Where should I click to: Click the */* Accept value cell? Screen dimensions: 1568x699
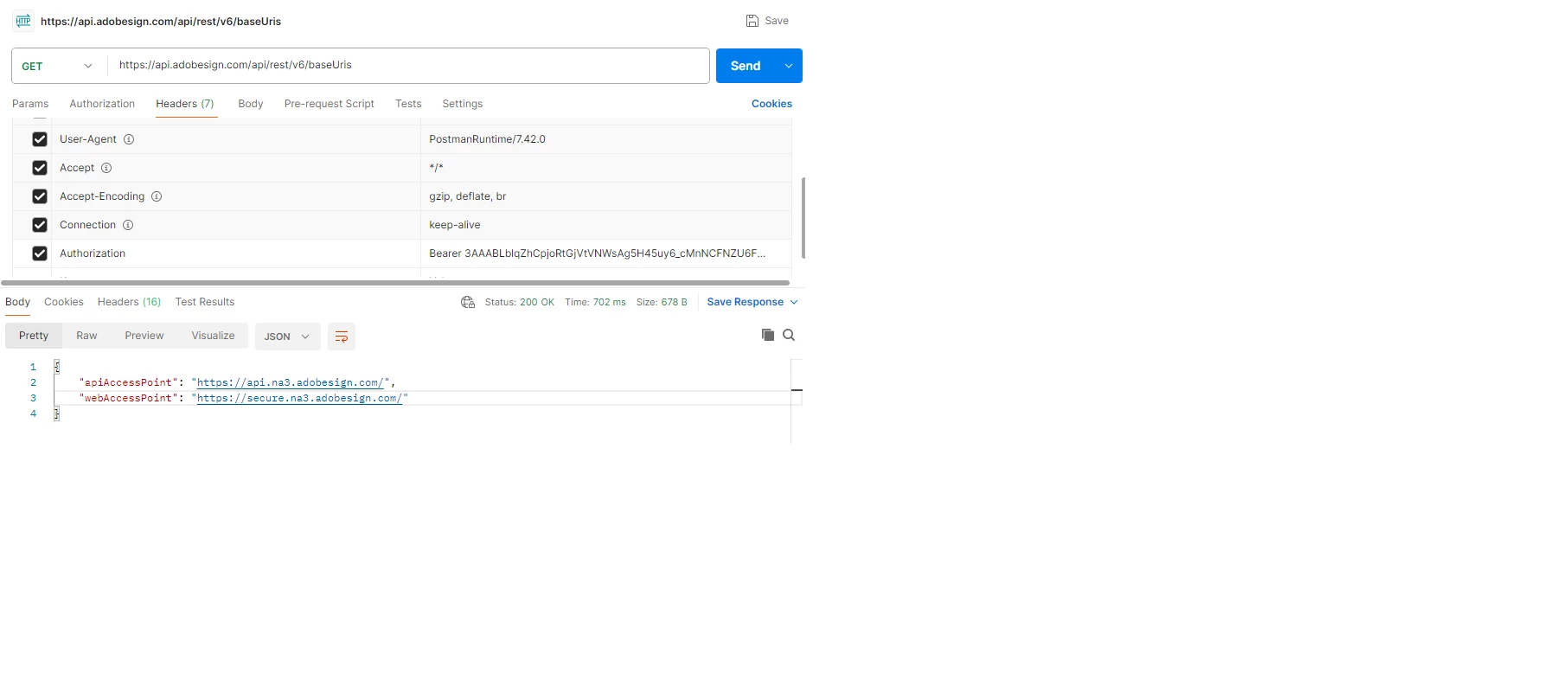(605, 168)
